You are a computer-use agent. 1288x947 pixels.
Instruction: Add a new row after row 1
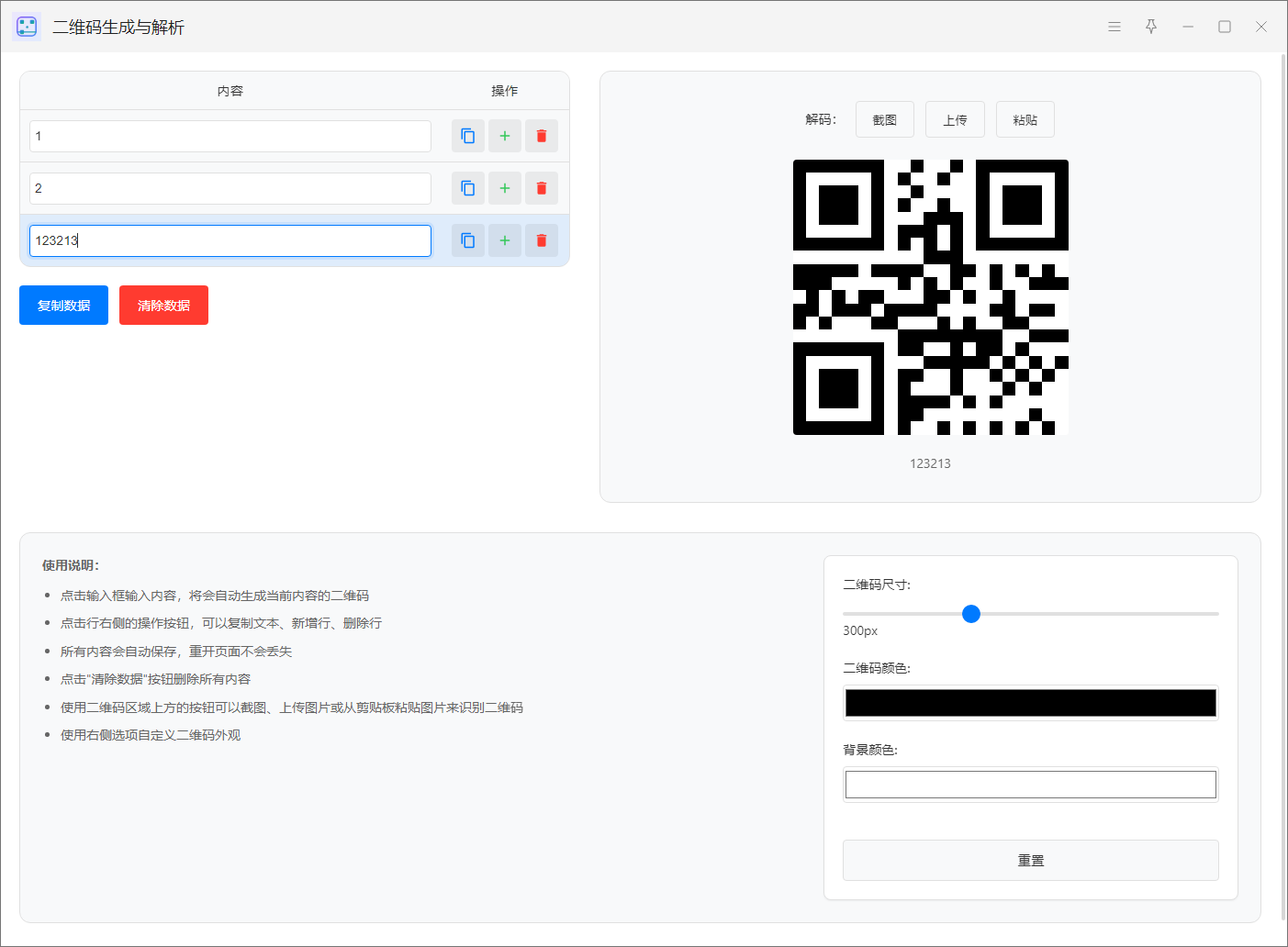(505, 136)
